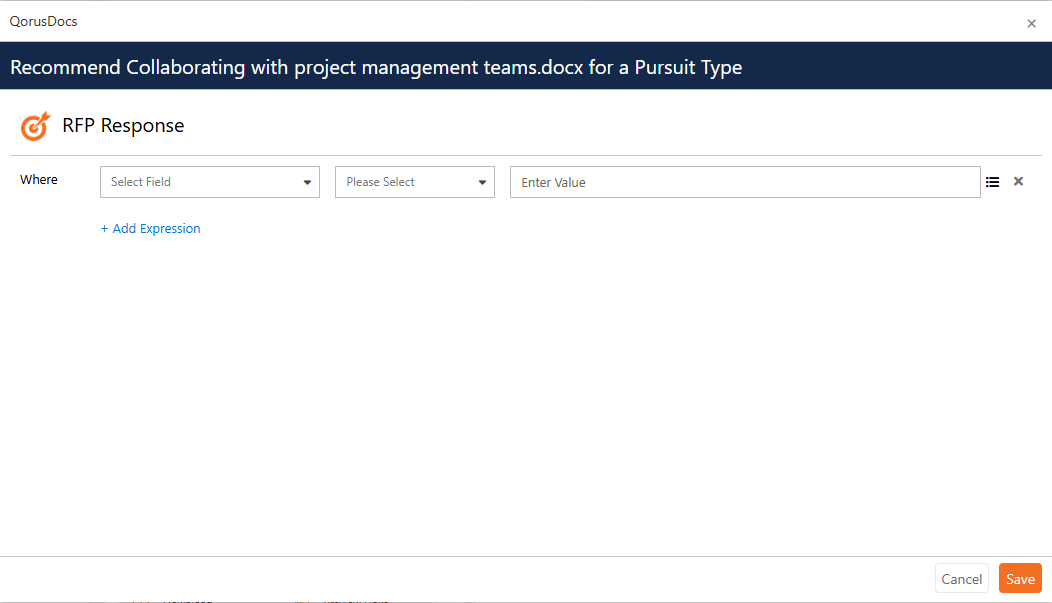Screen dimensions: 1052x603
Task: Remove the expression row with x icon
Action: 1018,182
